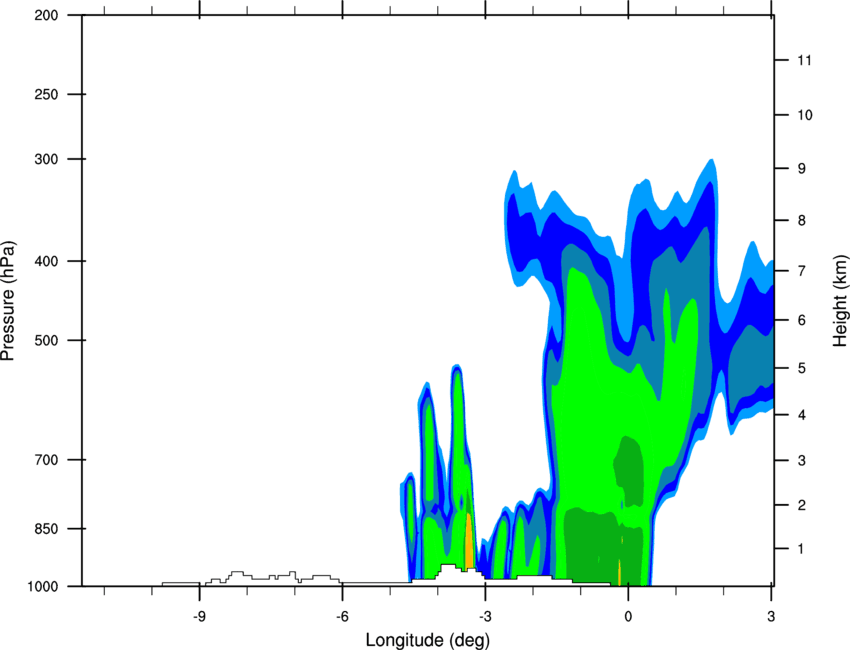Click height tick label 10
Viewport: 850px width, 650px height.
click(805, 115)
